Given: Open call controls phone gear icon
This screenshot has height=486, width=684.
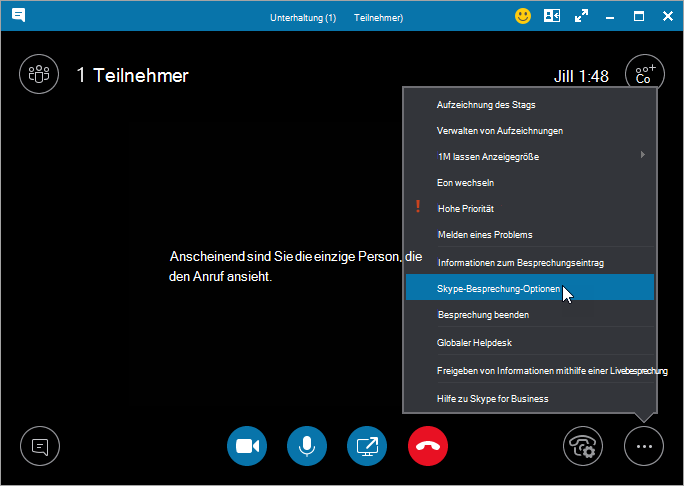Looking at the screenshot, I should [583, 446].
